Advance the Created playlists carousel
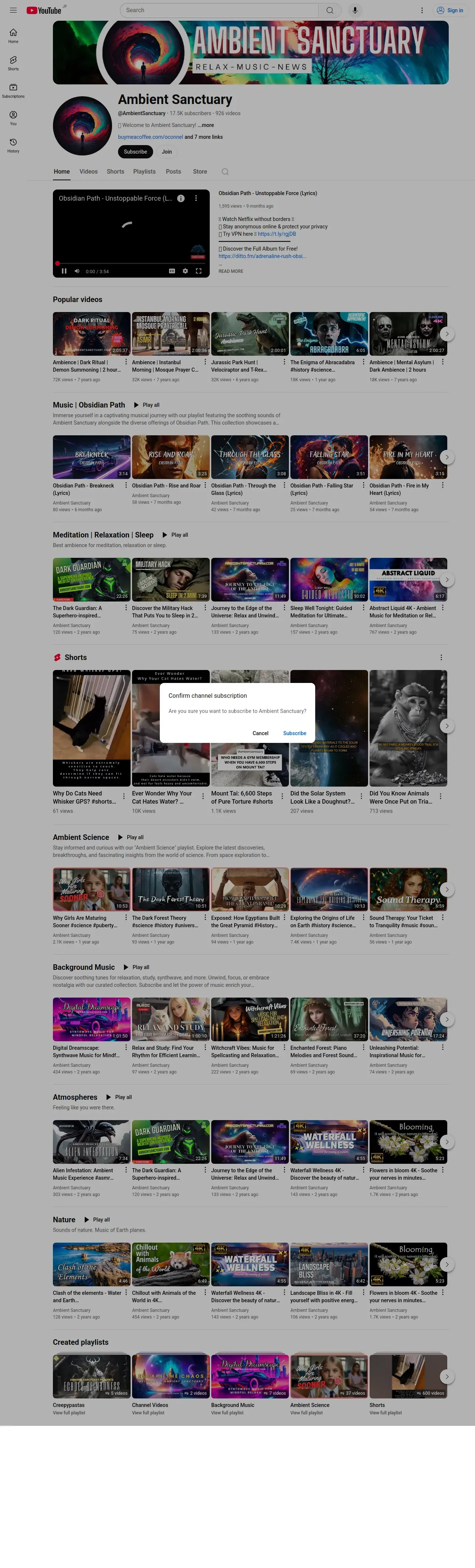The width and height of the screenshot is (475, 1568). pyautogui.click(x=447, y=1376)
